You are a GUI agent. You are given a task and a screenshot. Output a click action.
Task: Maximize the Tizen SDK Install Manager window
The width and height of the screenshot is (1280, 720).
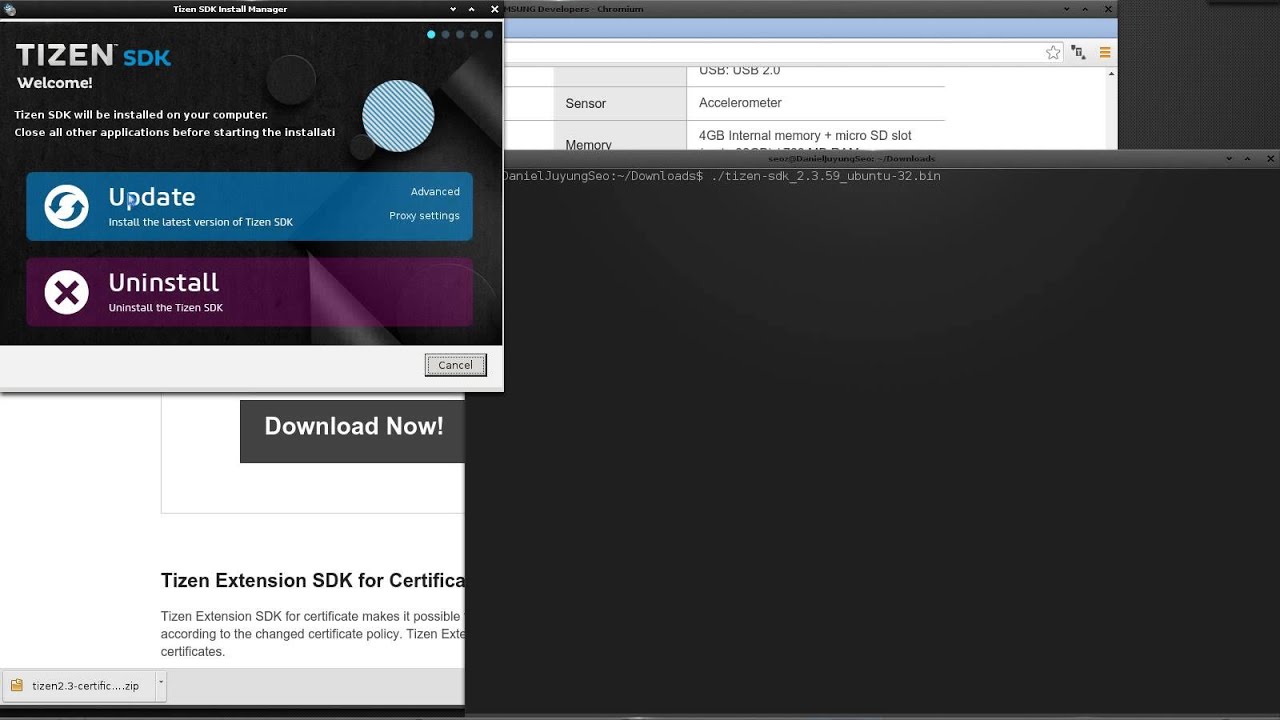pyautogui.click(x=473, y=9)
